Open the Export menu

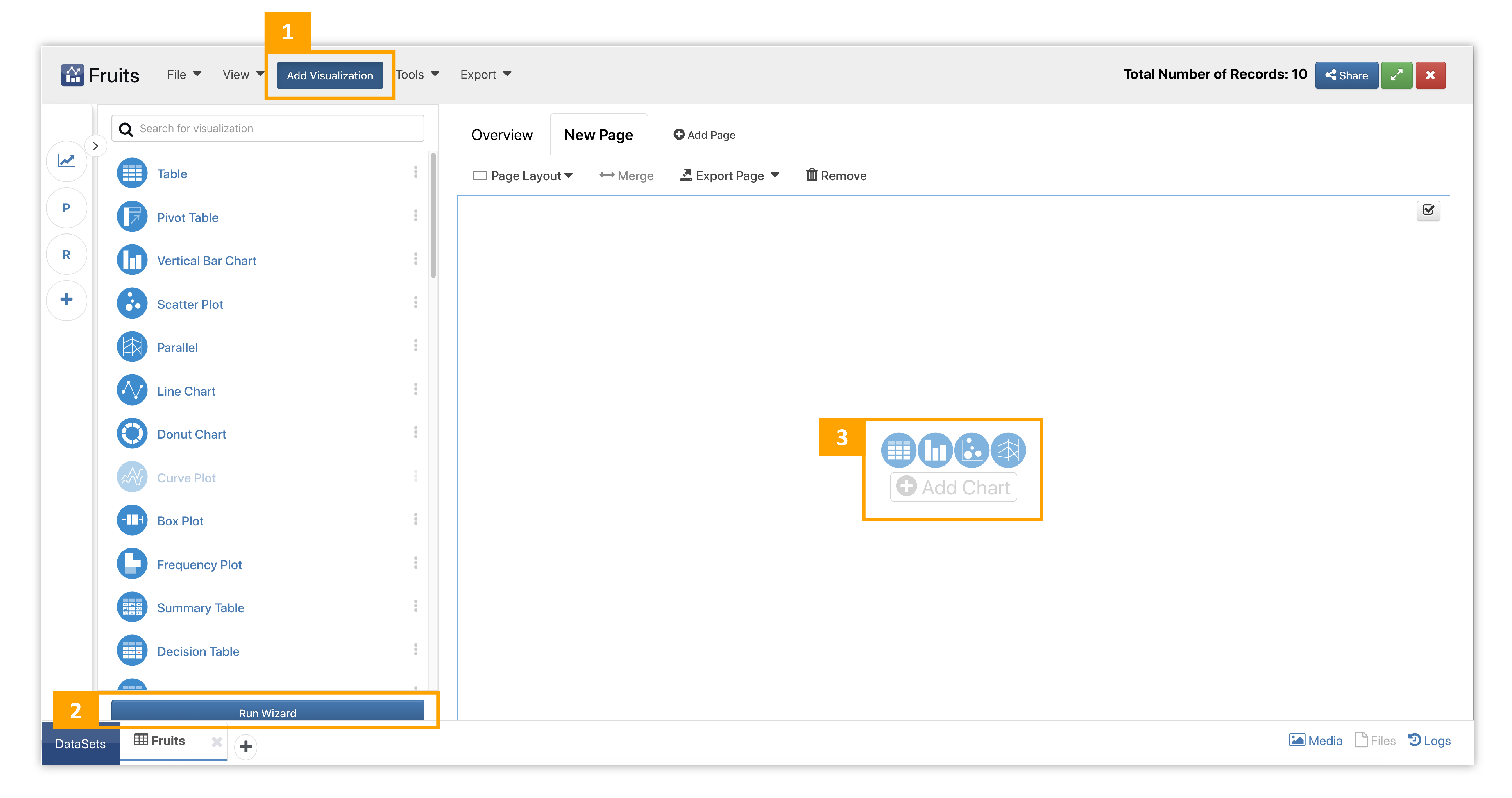coord(485,75)
